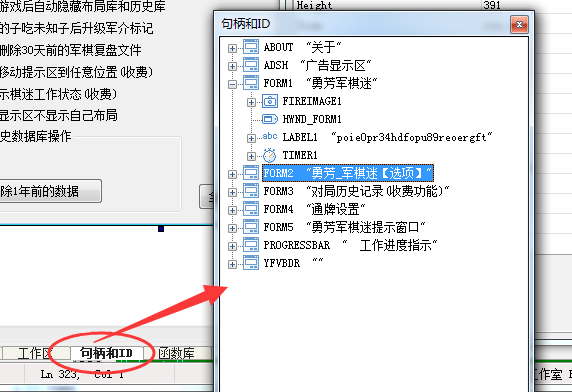Select ADSH “广告显示区” tree item
572x392 pixels.
[317, 65]
